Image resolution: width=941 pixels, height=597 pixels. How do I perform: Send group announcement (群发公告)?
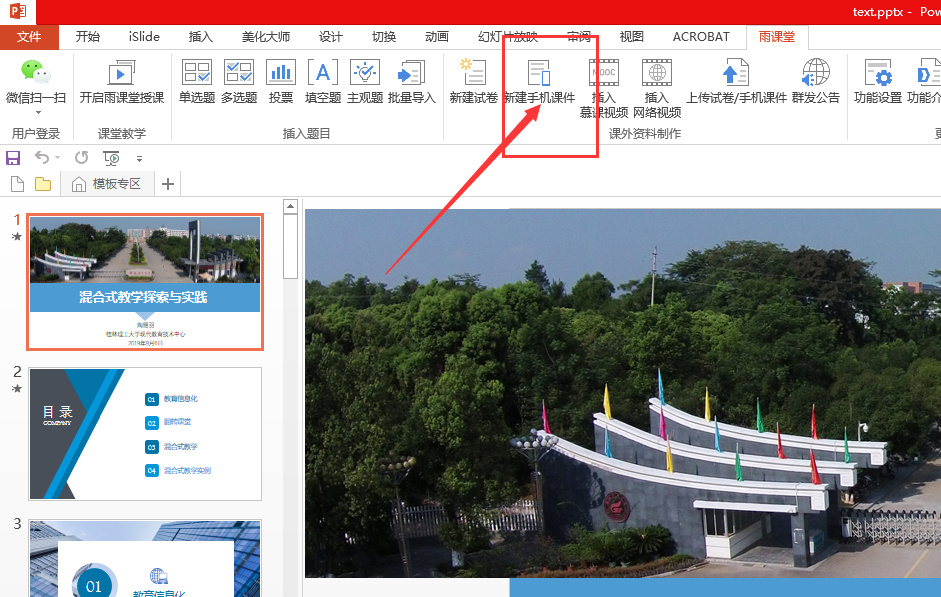[x=816, y=82]
